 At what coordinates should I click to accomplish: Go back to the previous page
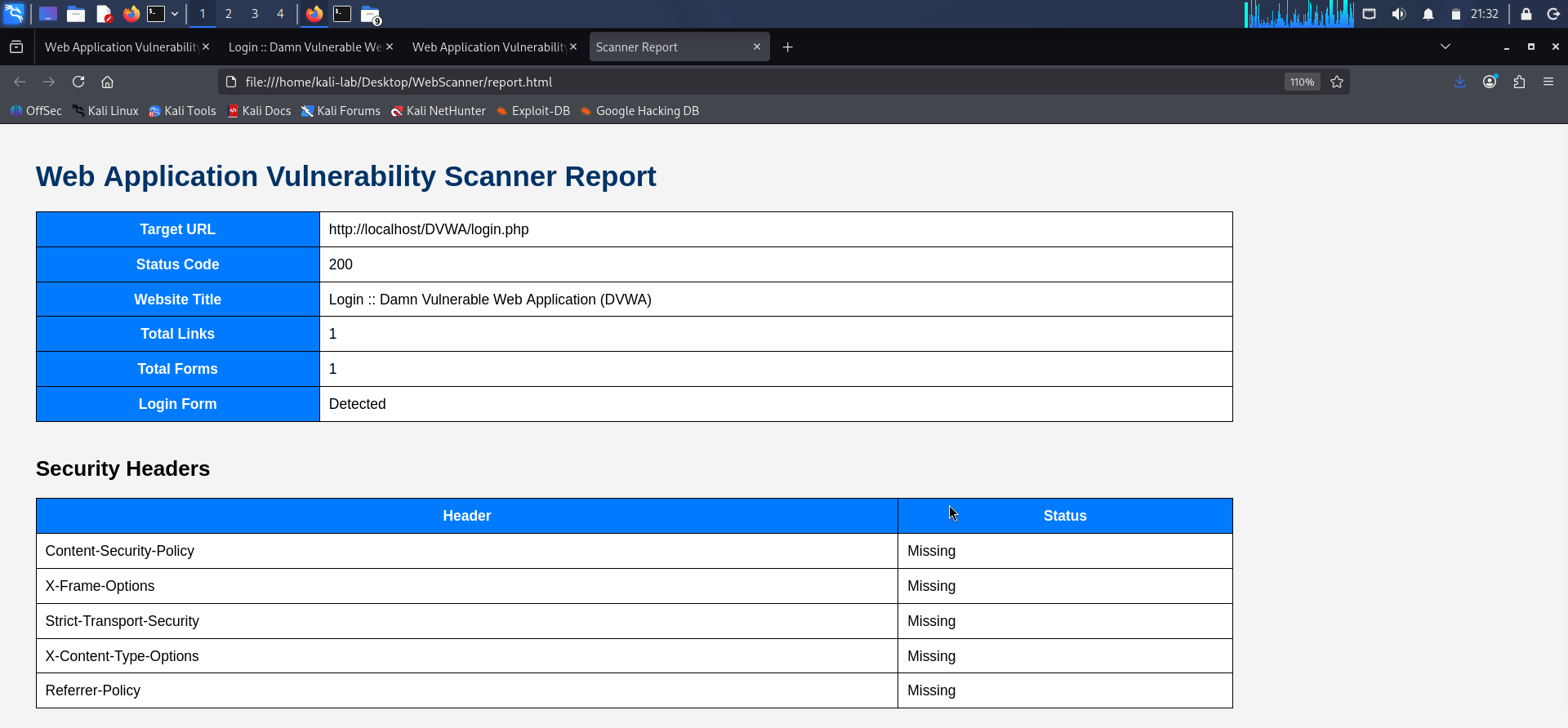[20, 82]
